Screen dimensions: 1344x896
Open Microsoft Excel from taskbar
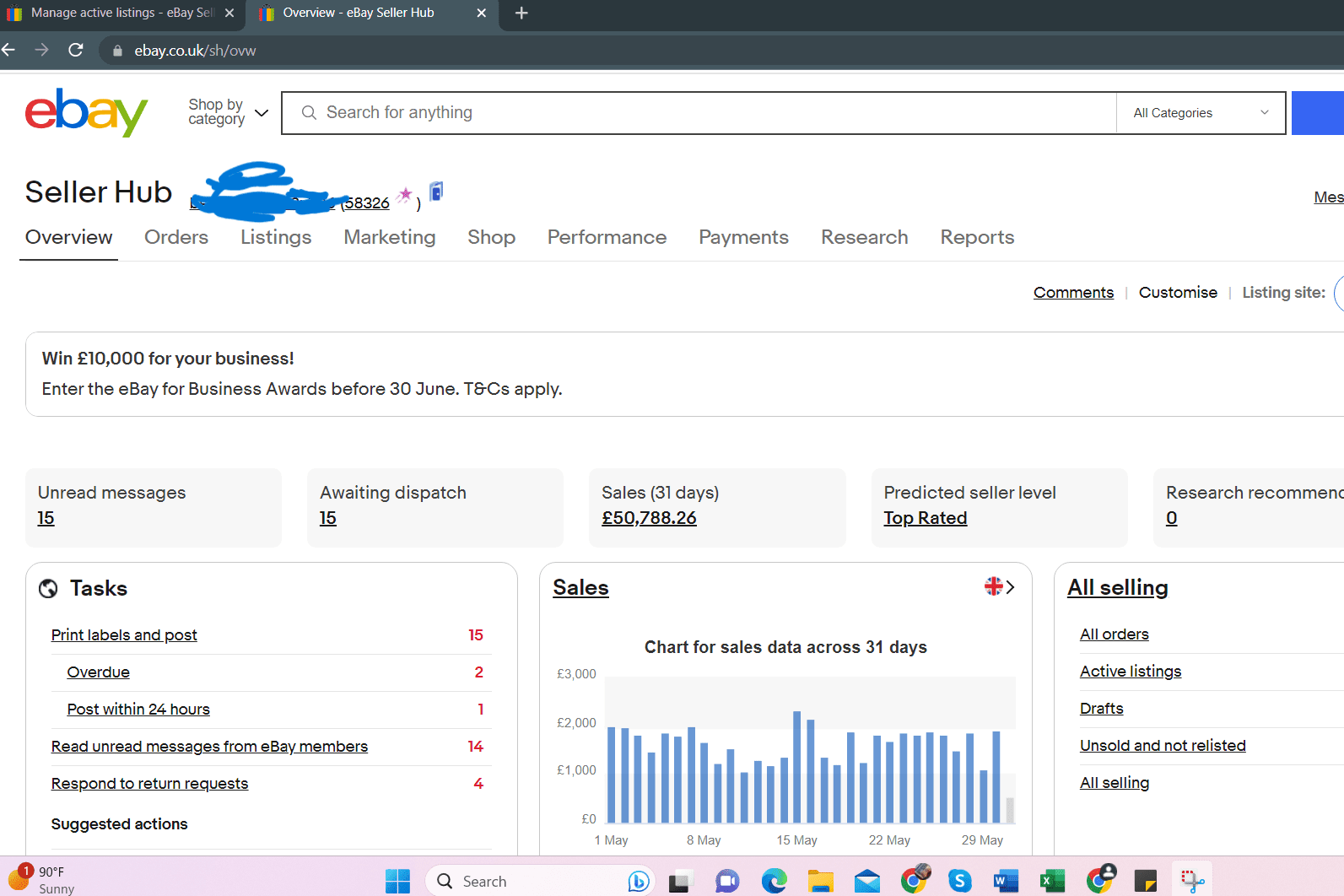click(x=1052, y=881)
